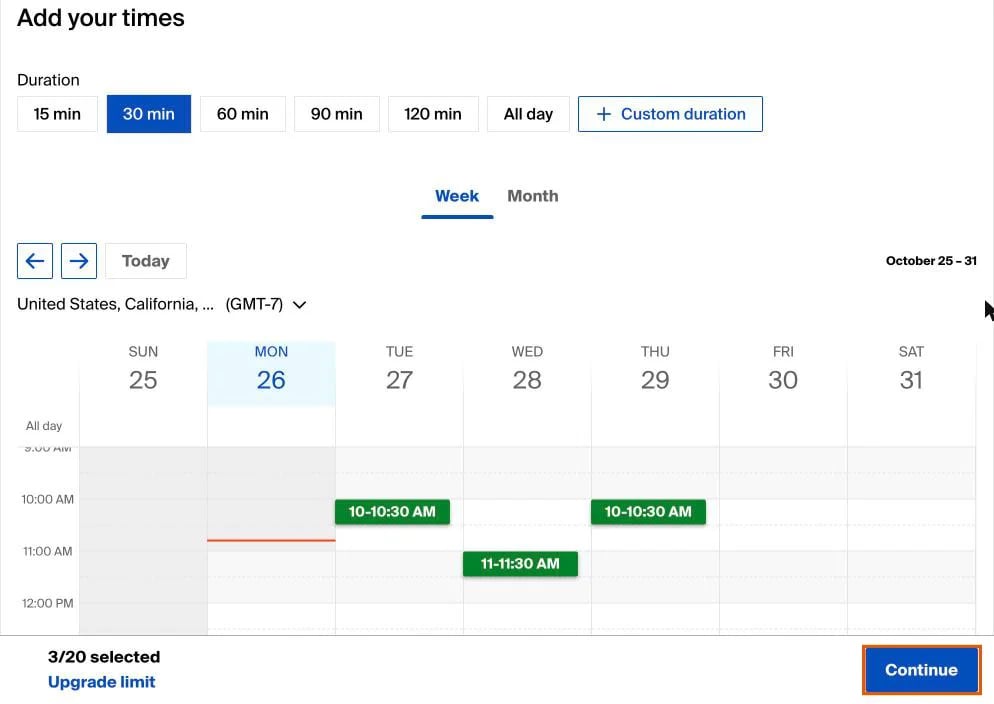Select Wednesday 11-11:30 AM time slot

click(520, 563)
